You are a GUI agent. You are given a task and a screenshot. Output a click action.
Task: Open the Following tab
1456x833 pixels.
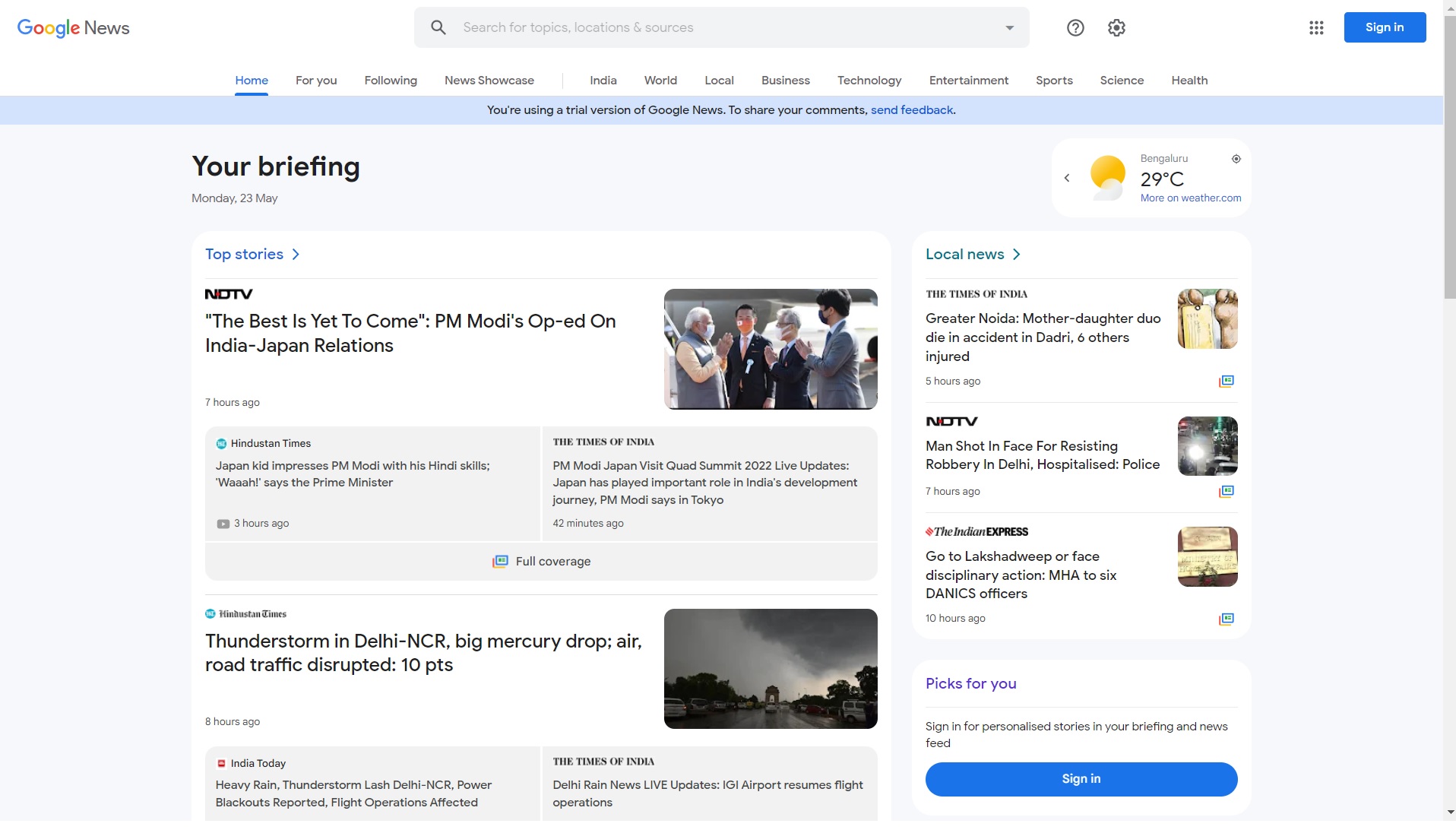(391, 81)
